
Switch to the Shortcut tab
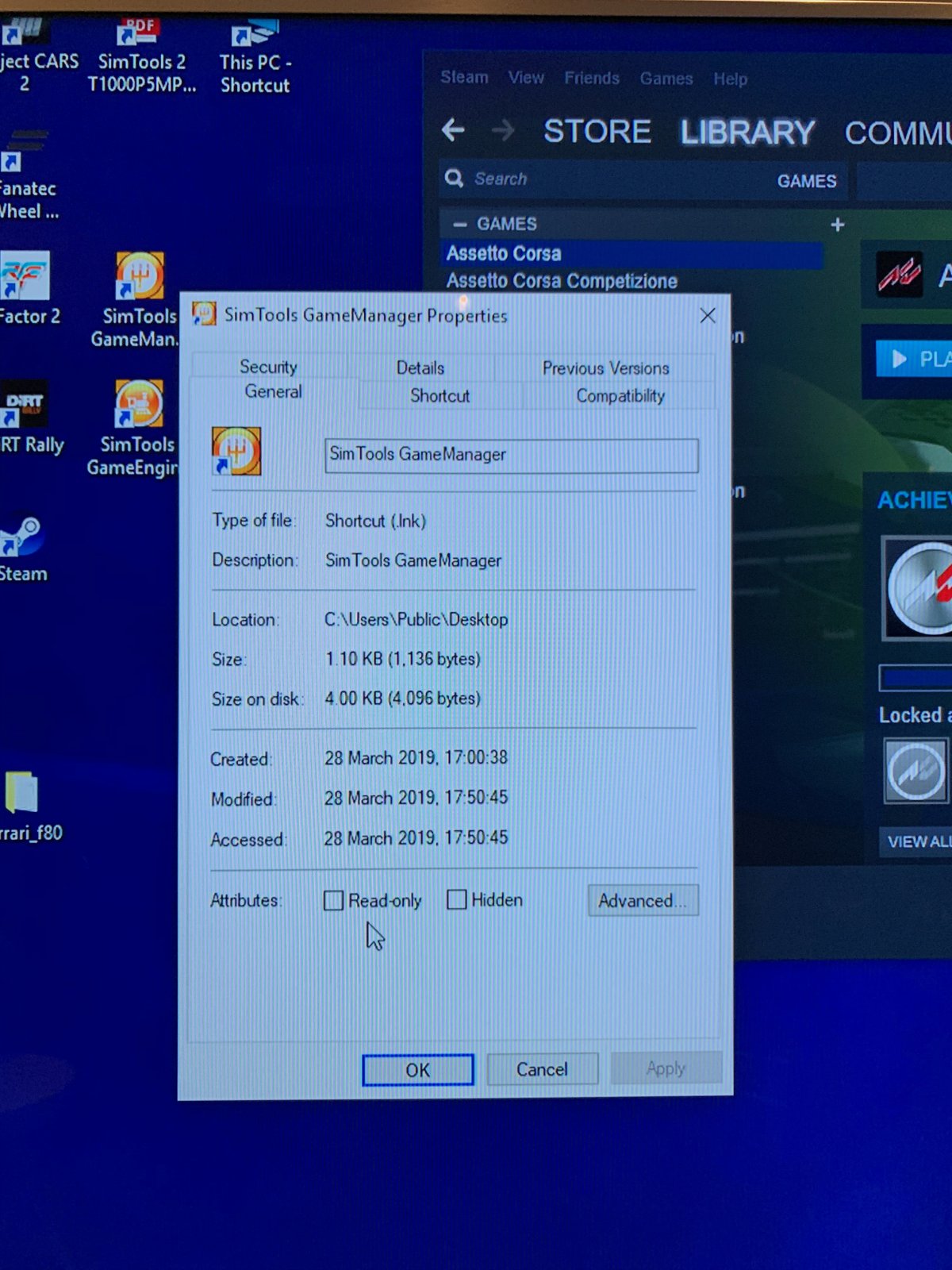click(x=440, y=395)
